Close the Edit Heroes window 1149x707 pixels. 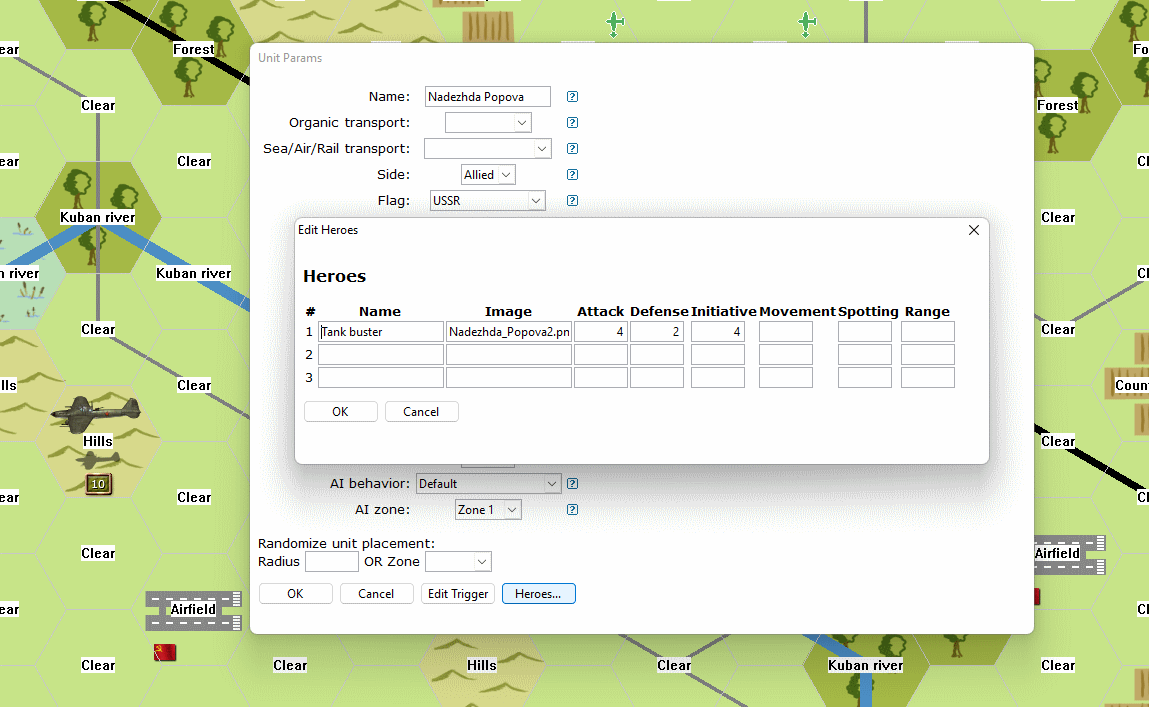point(974,230)
